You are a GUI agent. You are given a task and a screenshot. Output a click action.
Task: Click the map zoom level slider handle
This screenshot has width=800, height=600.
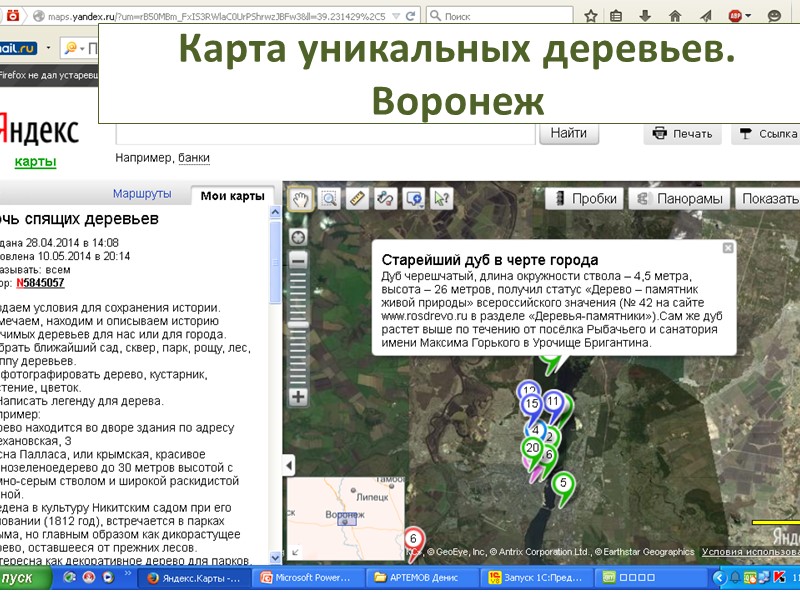[x=298, y=325]
